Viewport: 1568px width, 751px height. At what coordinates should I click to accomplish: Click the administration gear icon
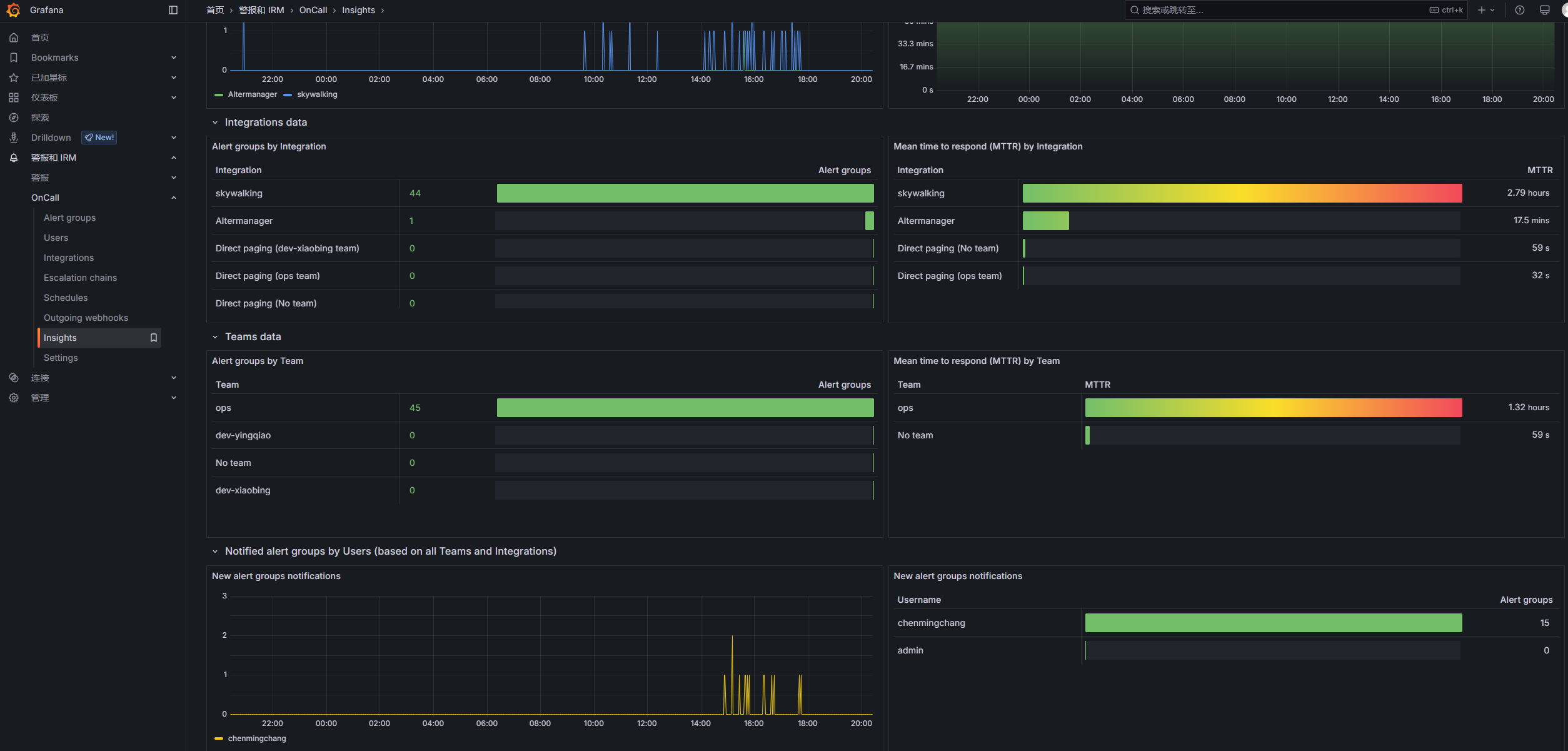coord(14,398)
